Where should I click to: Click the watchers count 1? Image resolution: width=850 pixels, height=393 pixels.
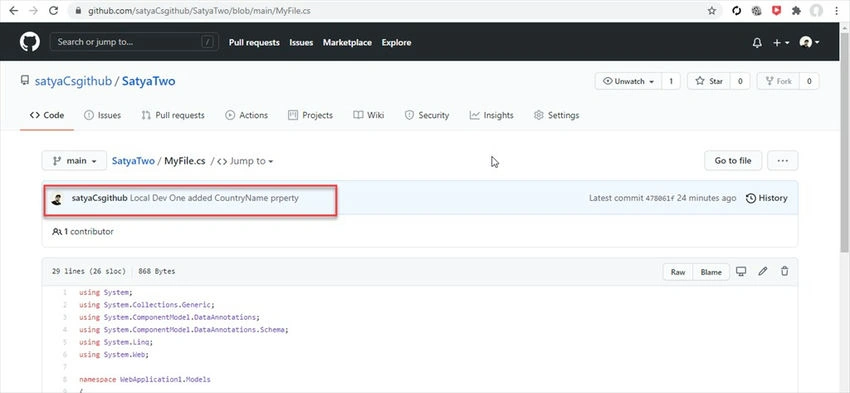671,81
